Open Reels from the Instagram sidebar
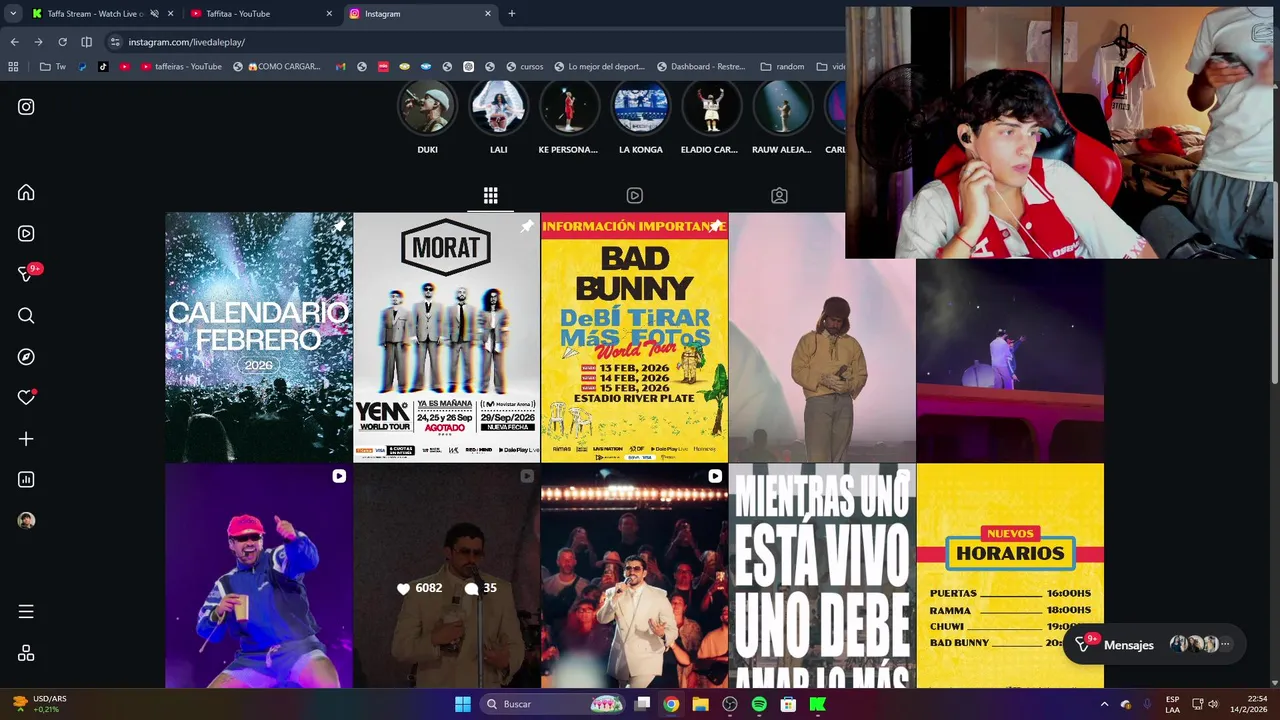 click(x=26, y=234)
